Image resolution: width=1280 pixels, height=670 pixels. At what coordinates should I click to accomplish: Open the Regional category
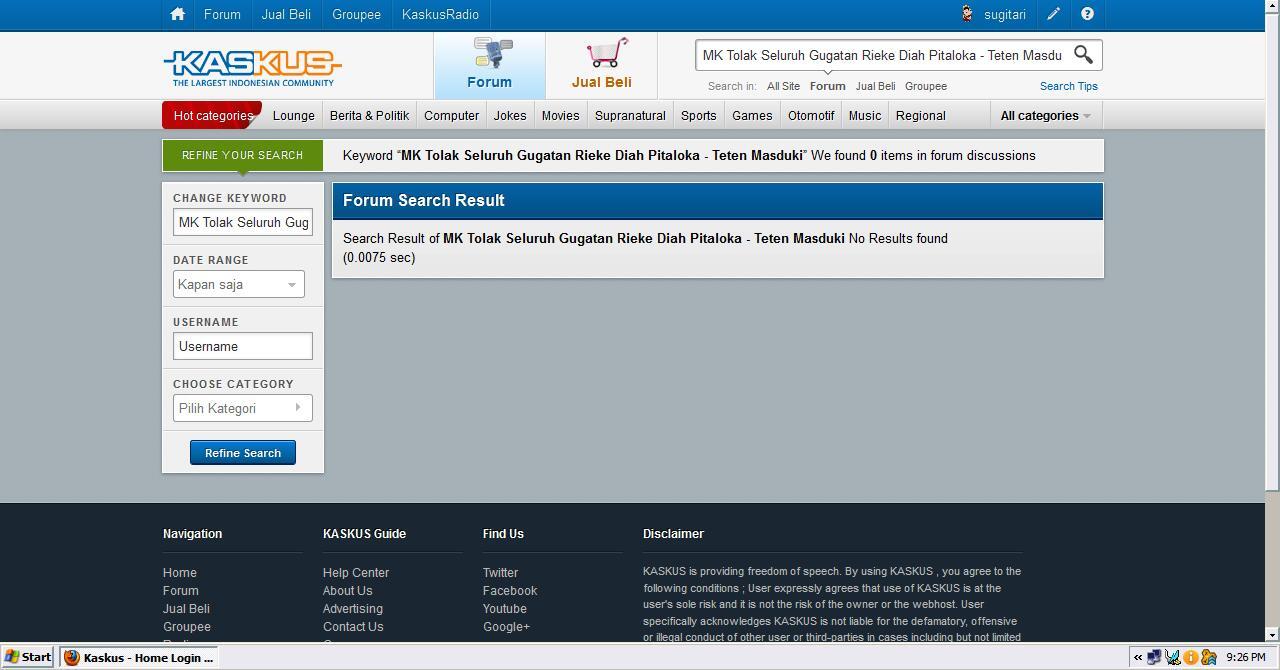(921, 115)
